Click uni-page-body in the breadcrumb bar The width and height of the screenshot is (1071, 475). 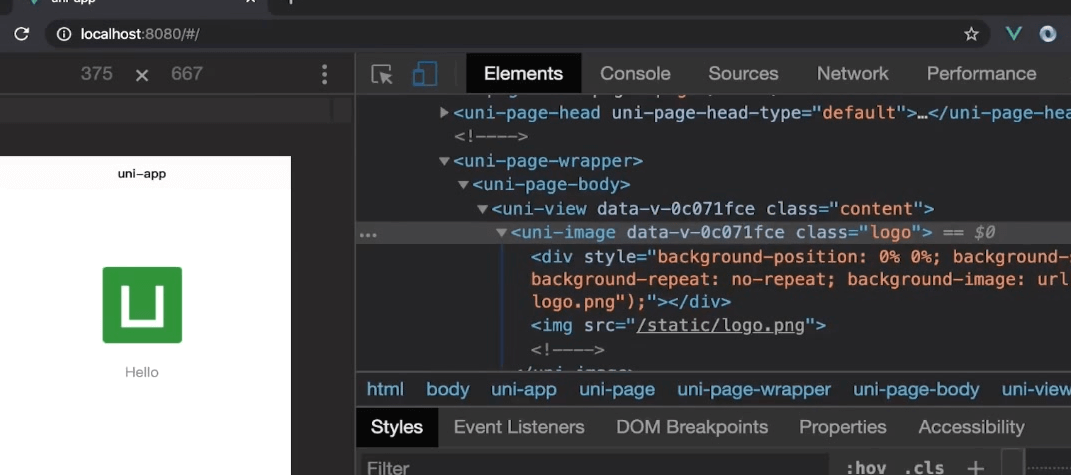(x=916, y=390)
